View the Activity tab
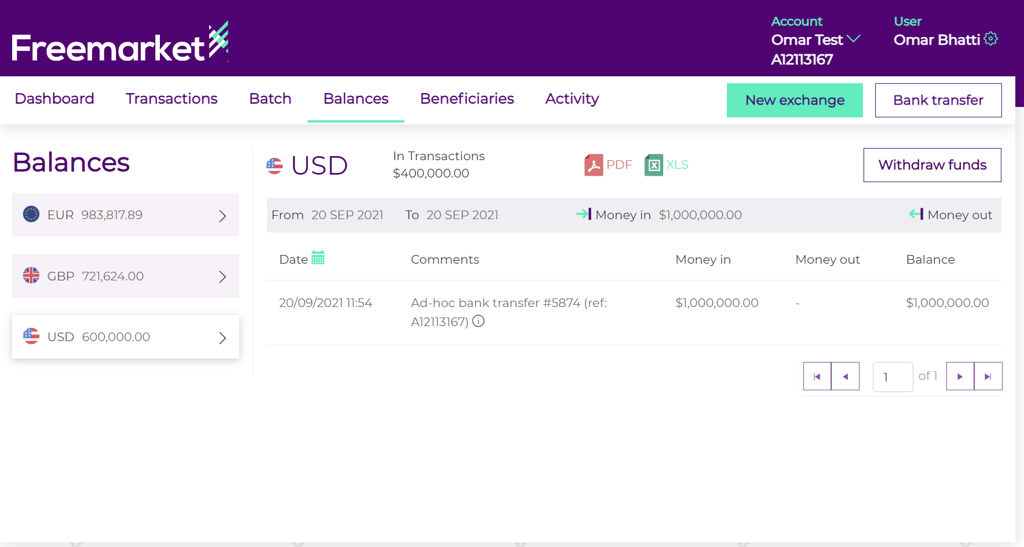 click(572, 99)
